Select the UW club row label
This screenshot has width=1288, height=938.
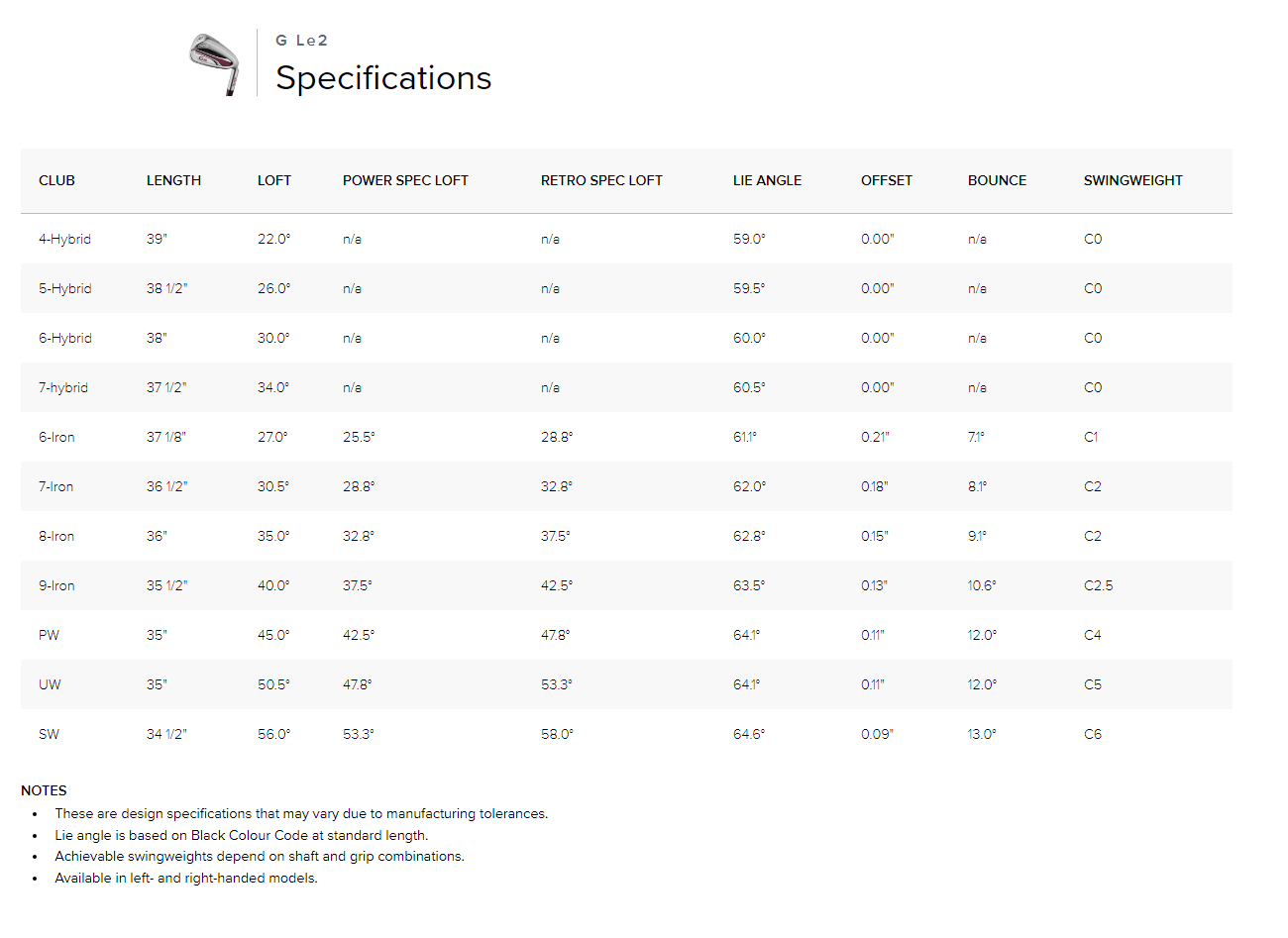pos(50,684)
